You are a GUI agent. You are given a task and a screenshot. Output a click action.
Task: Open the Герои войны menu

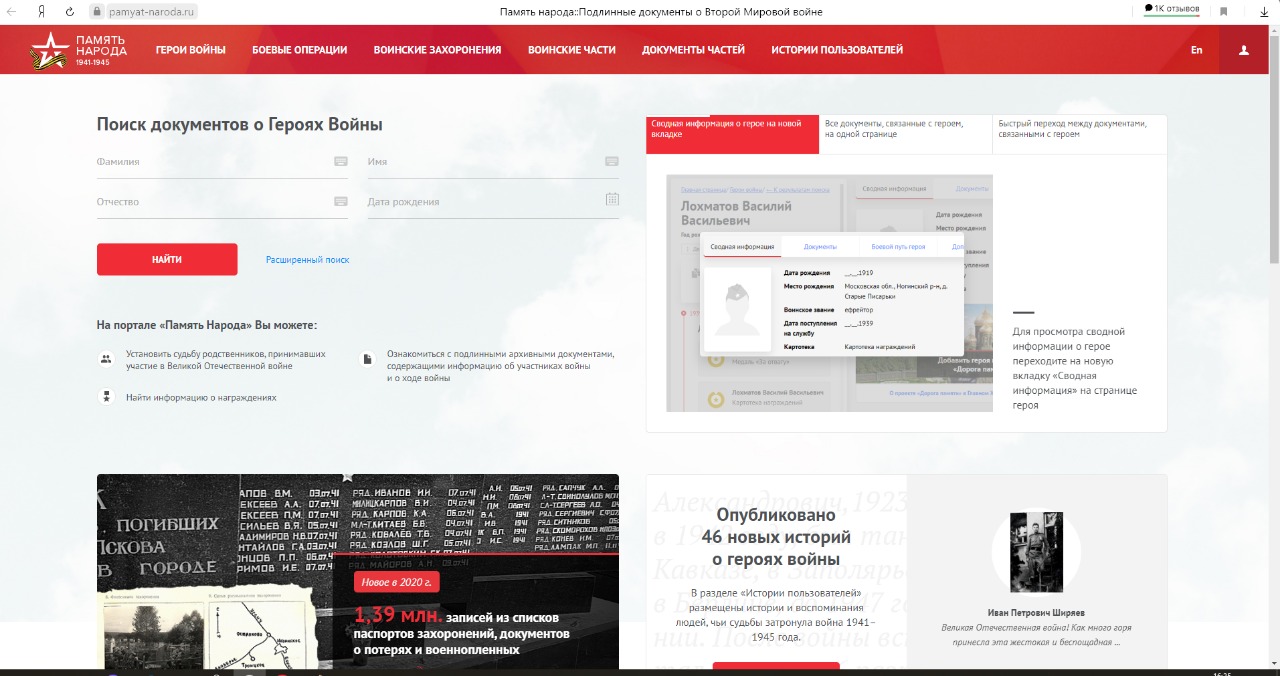[x=191, y=50]
